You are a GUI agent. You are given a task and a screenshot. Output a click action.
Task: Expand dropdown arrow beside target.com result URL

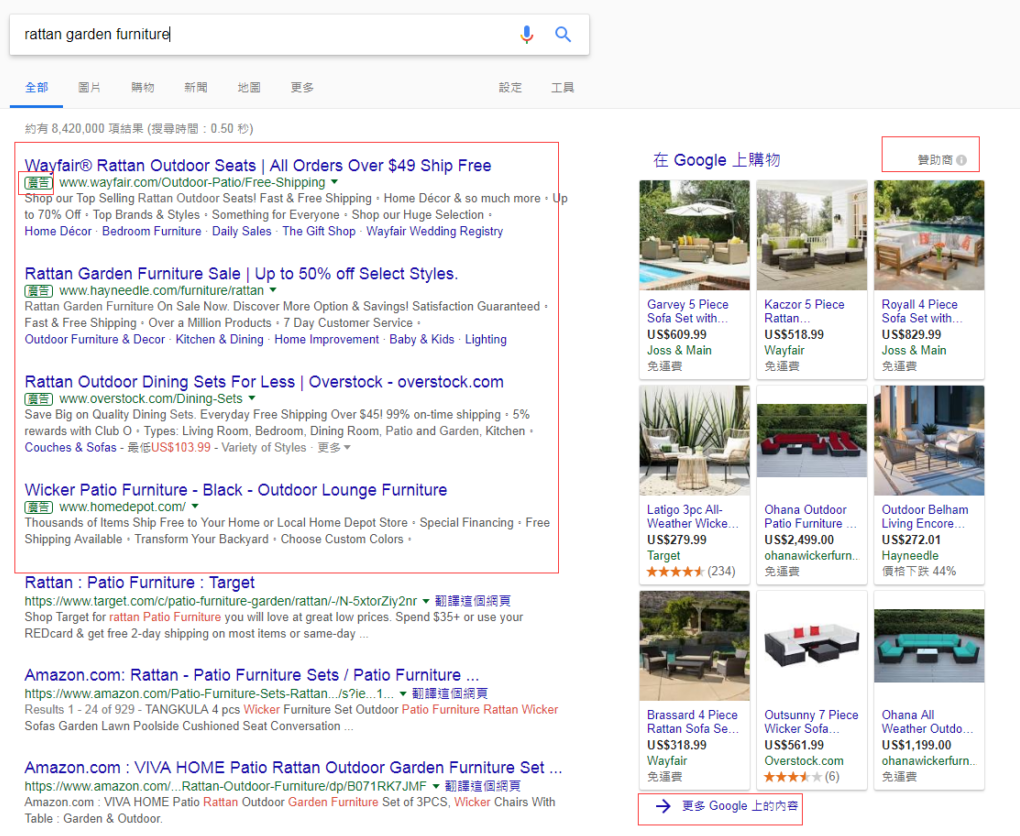pos(426,601)
